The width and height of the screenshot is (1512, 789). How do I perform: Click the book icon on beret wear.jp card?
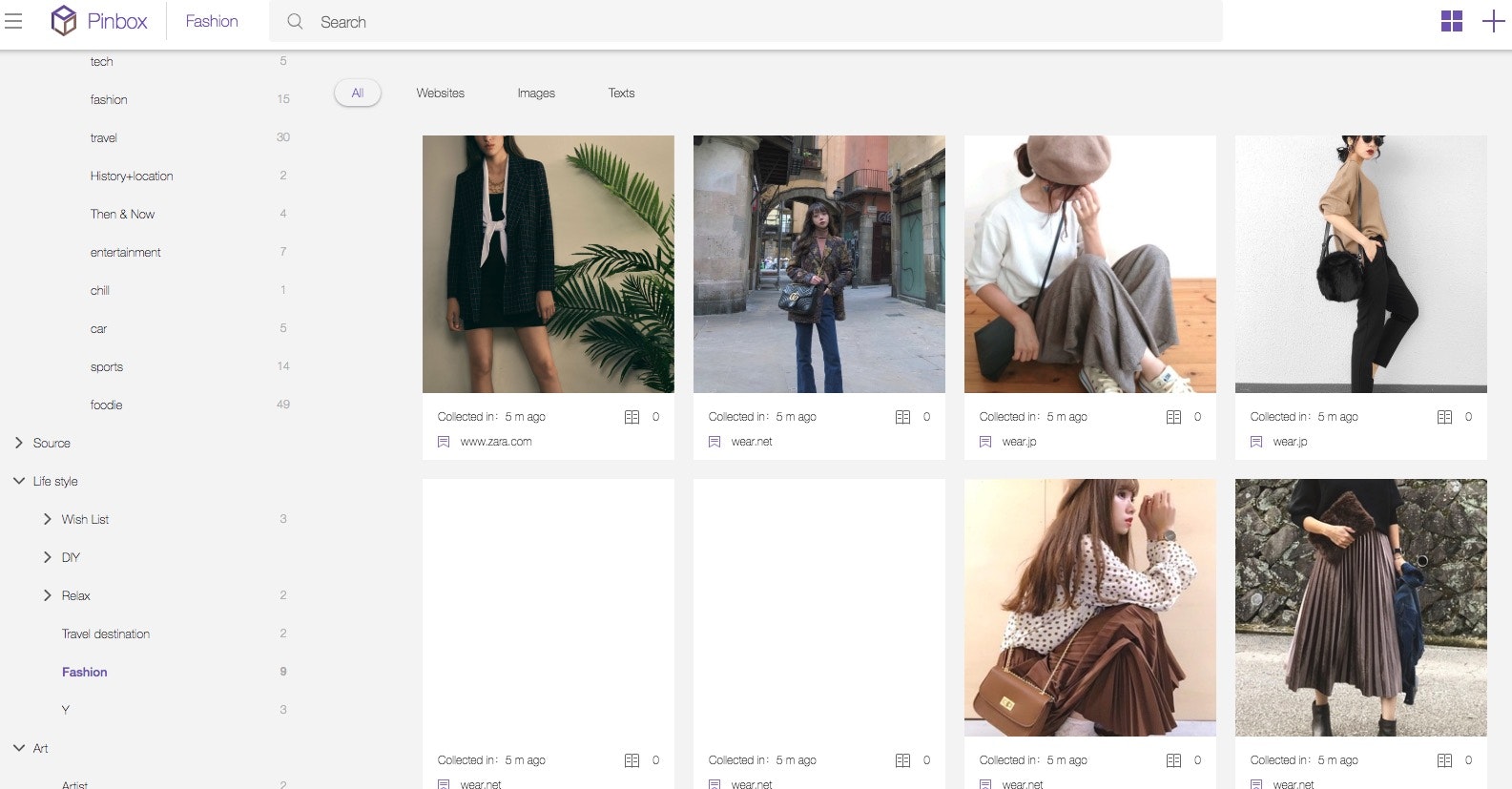pyautogui.click(x=1173, y=417)
